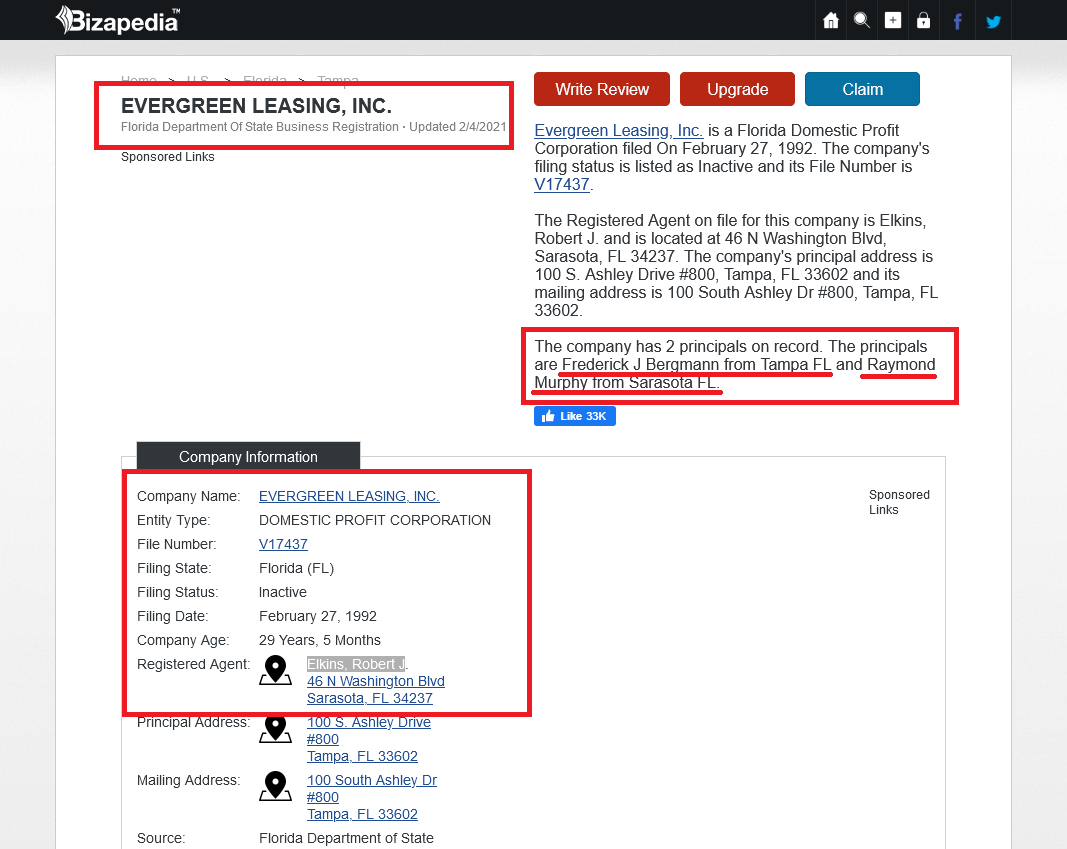Open the home icon in header
Screen dimensions: 1067x849
click(831, 20)
